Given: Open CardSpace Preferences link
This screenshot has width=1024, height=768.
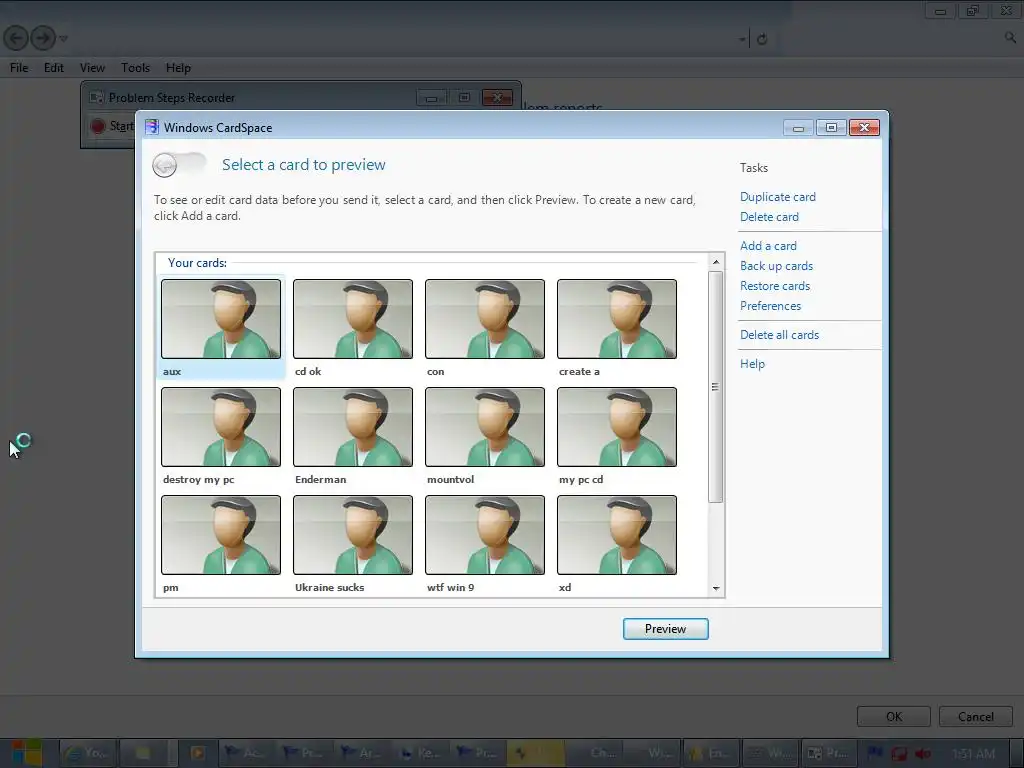Looking at the screenshot, I should [770, 306].
